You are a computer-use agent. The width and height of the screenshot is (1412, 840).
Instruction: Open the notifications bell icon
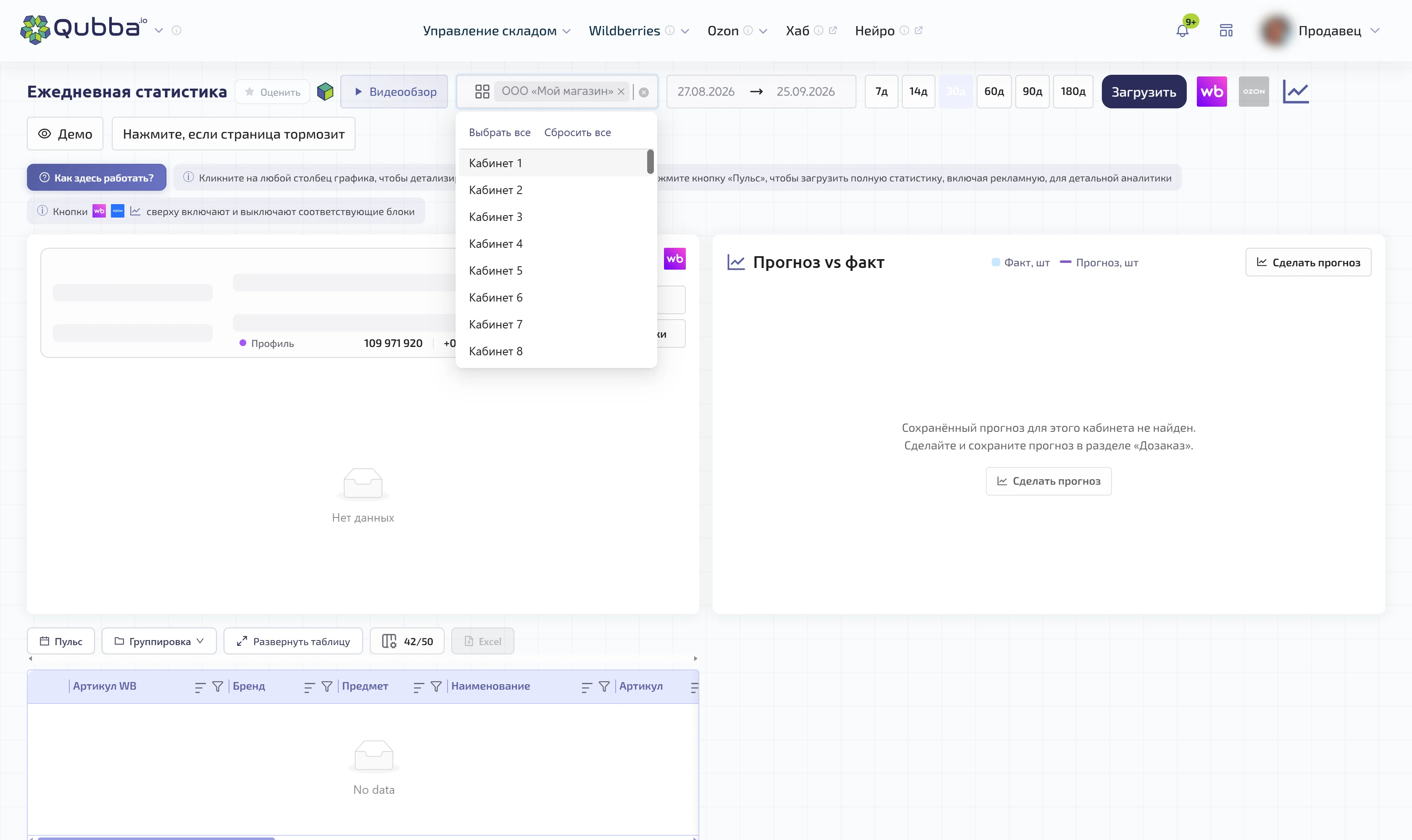[x=1182, y=31]
